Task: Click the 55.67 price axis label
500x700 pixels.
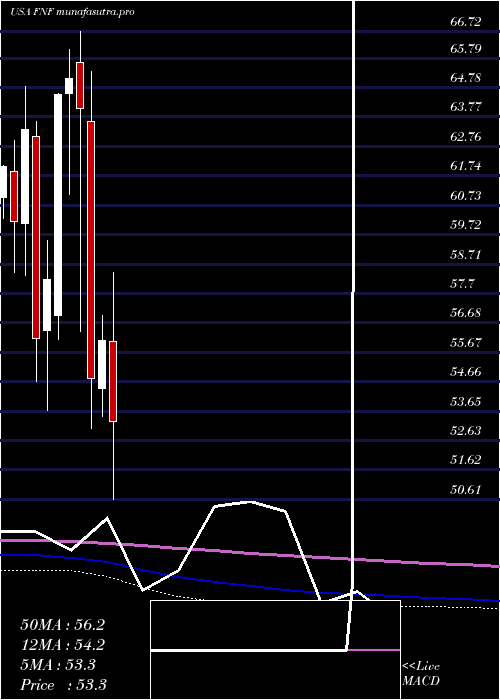Action: [x=466, y=342]
